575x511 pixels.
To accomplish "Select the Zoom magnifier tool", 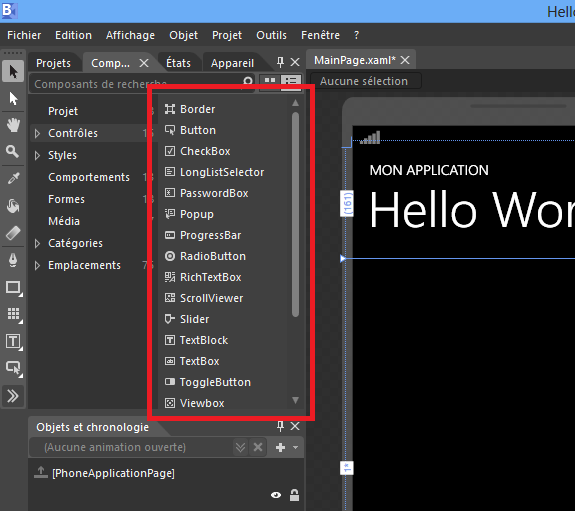I will point(12,151).
